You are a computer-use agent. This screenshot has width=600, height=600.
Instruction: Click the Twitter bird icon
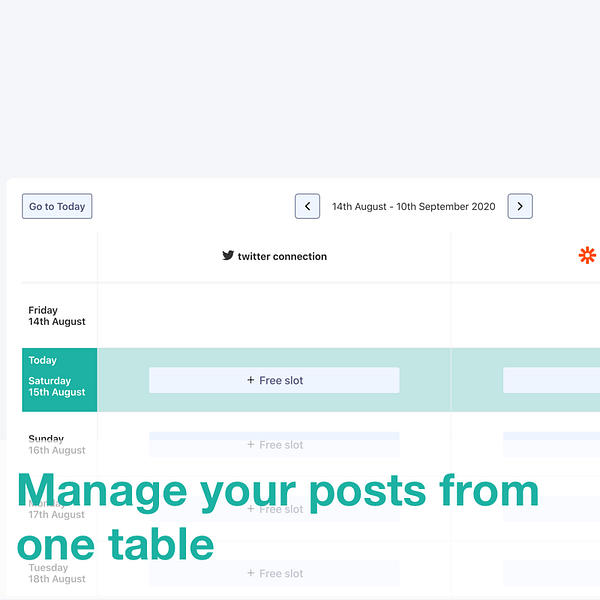228,256
